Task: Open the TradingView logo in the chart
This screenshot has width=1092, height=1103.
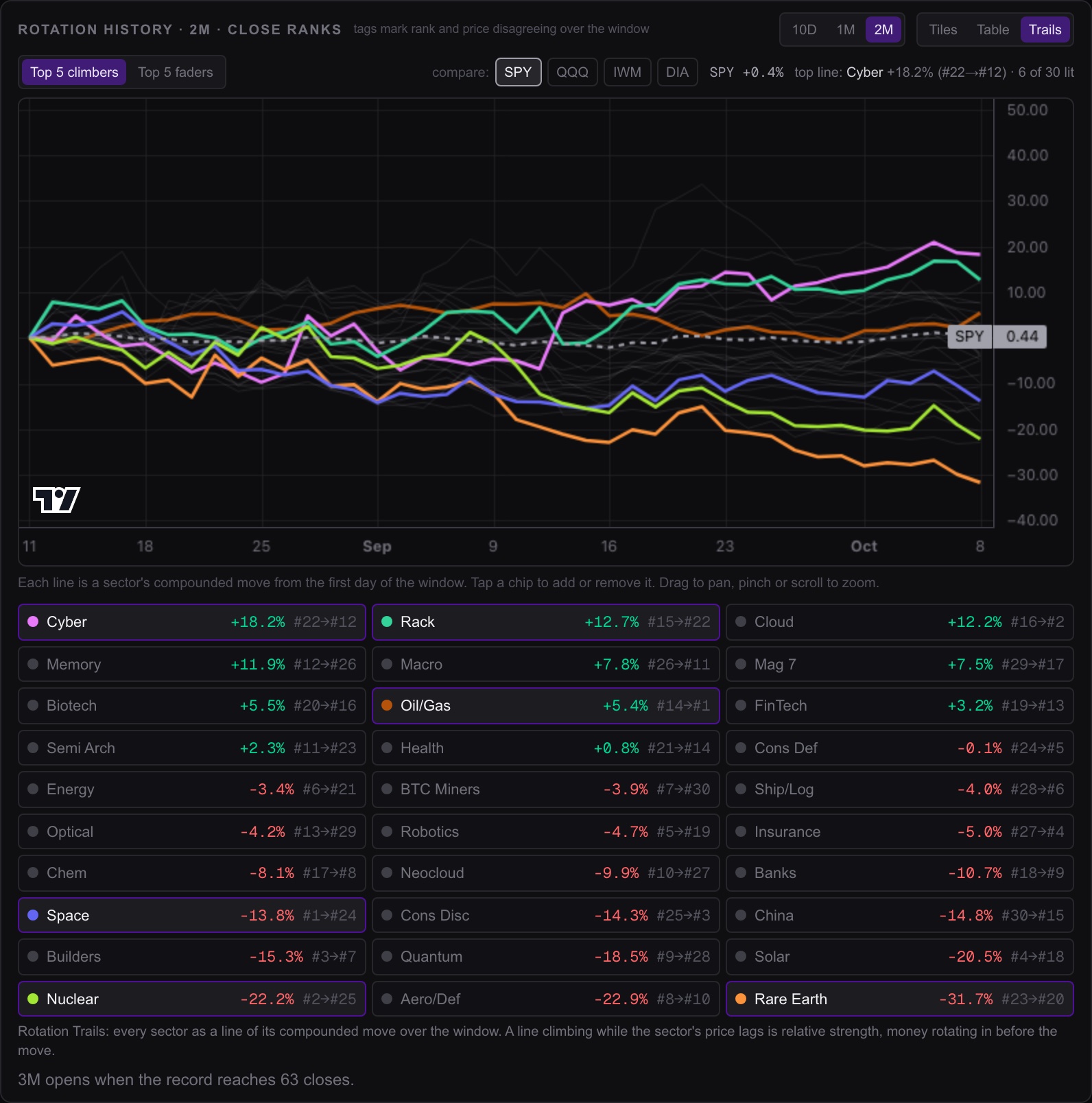Action: pyautogui.click(x=56, y=499)
